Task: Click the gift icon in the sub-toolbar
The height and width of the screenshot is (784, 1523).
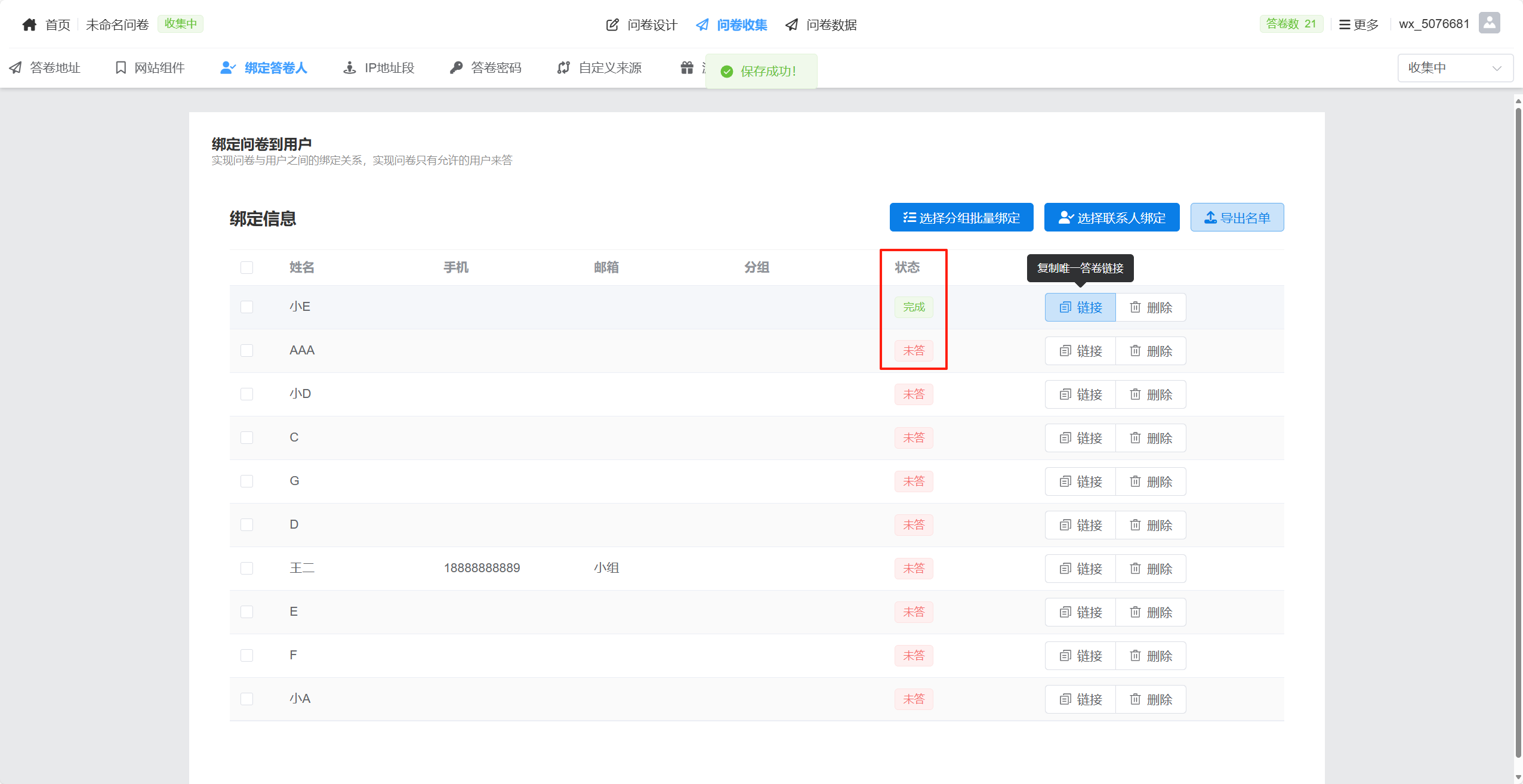Action: (x=687, y=67)
